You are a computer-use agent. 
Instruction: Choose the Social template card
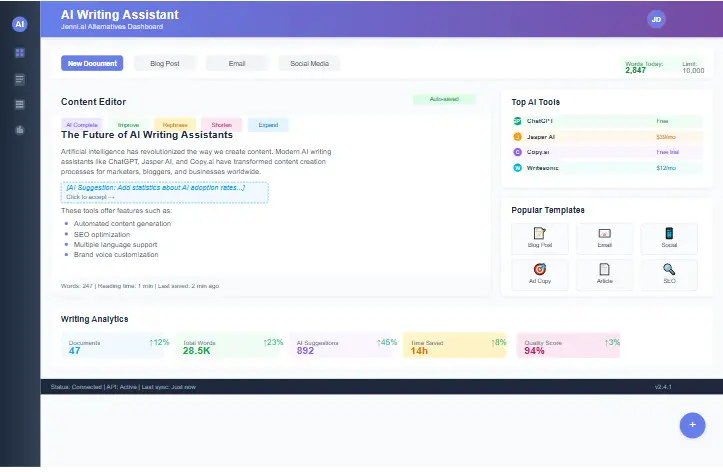click(x=669, y=238)
